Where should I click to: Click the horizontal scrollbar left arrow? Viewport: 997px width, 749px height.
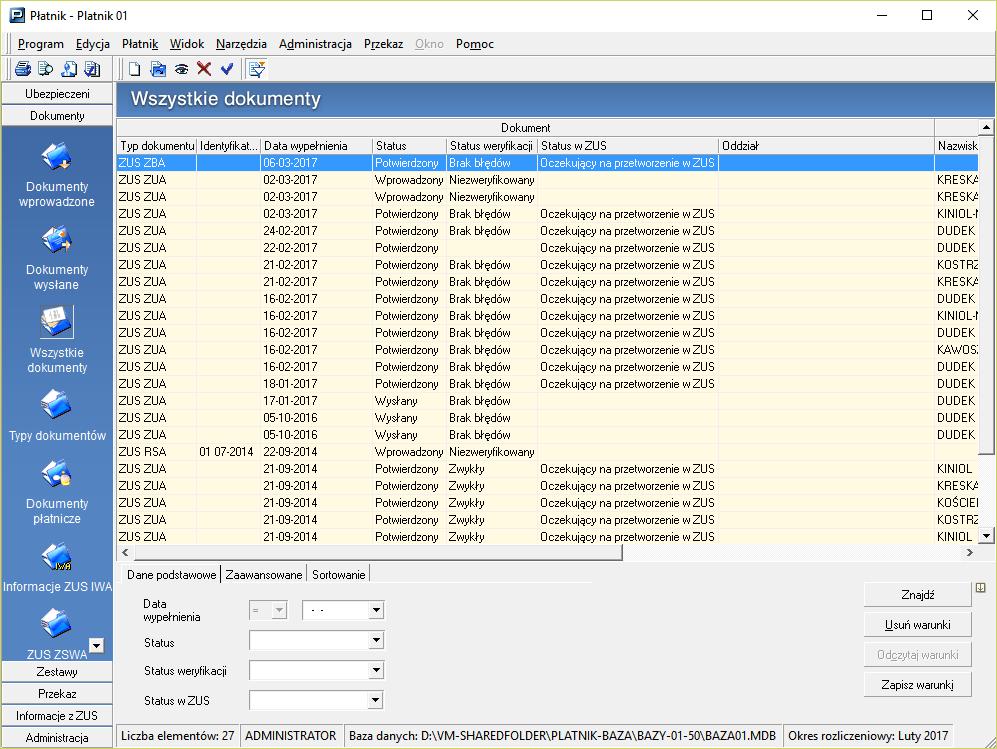[125, 553]
